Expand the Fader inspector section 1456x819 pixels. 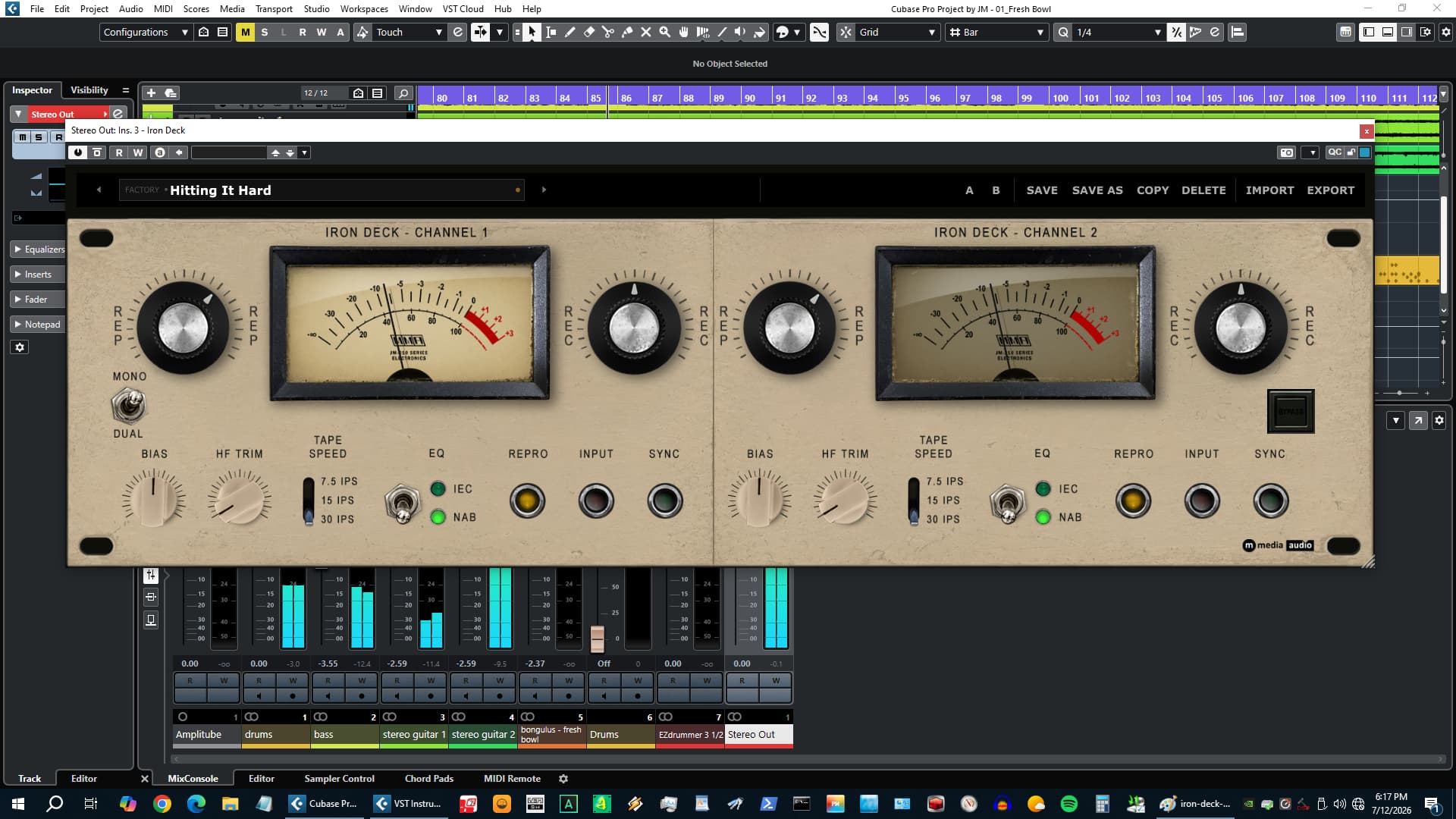[x=38, y=300]
